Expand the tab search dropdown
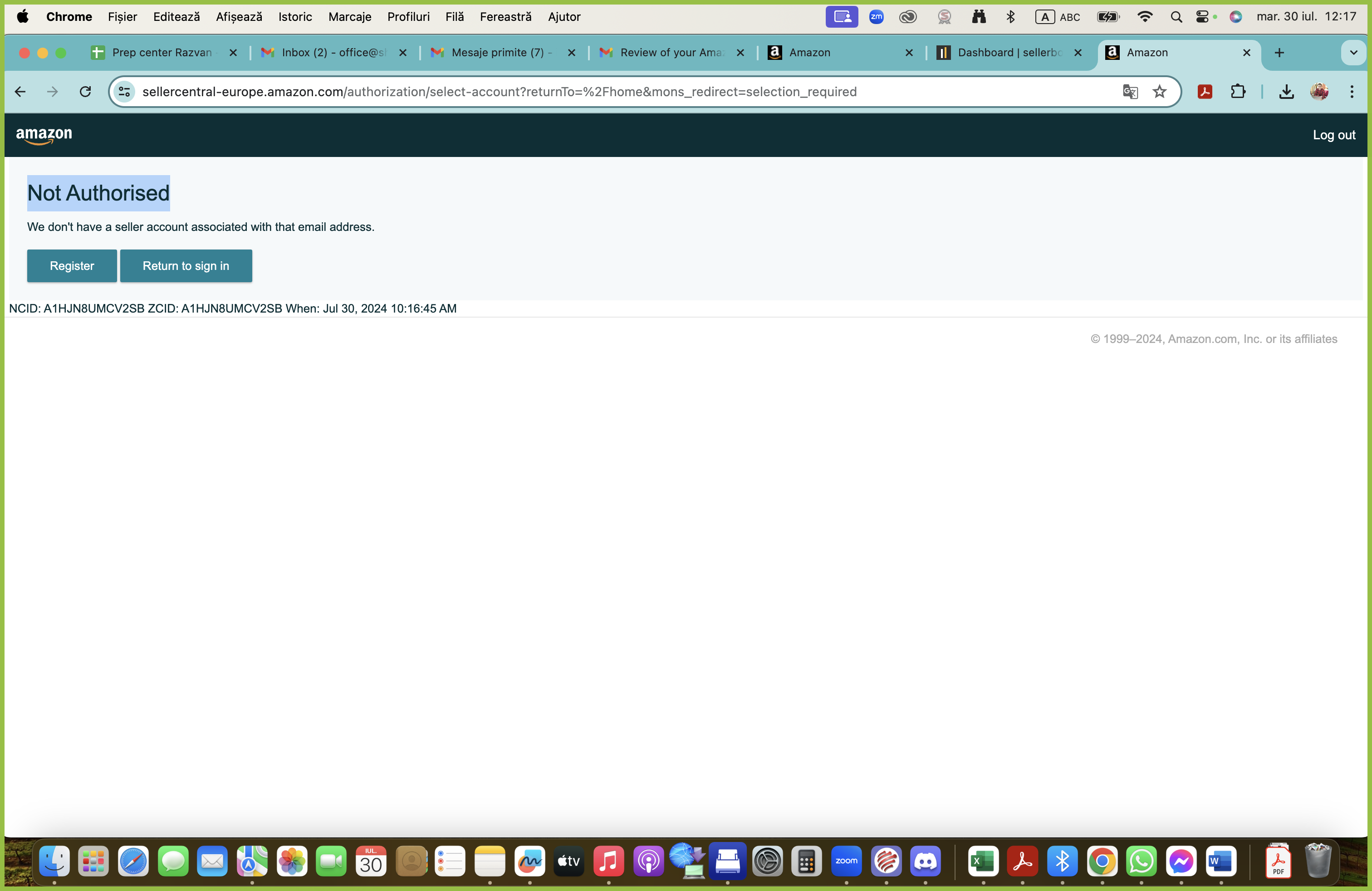Viewport: 1372px width, 891px height. tap(1353, 53)
